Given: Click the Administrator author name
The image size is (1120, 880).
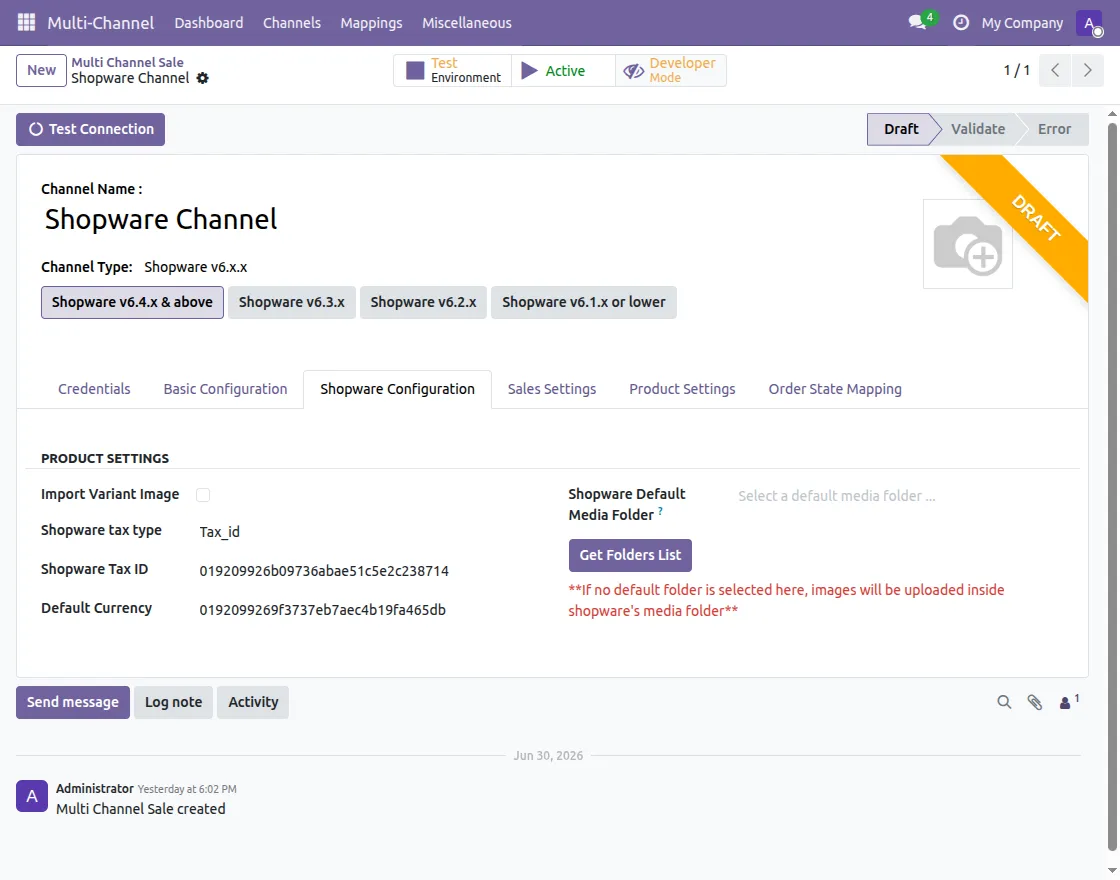Looking at the screenshot, I should point(95,789).
